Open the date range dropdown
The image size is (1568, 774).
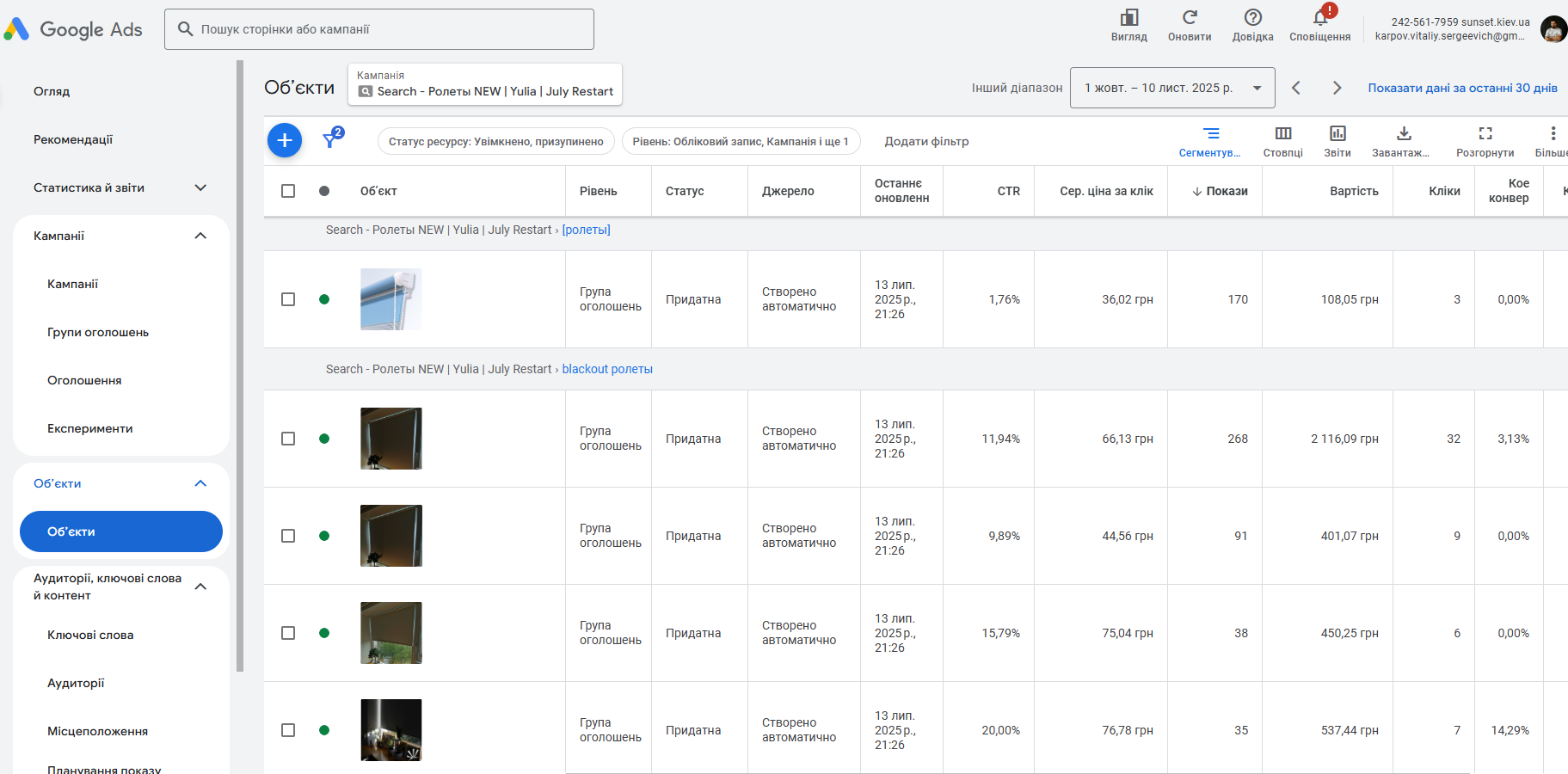pos(1171,88)
